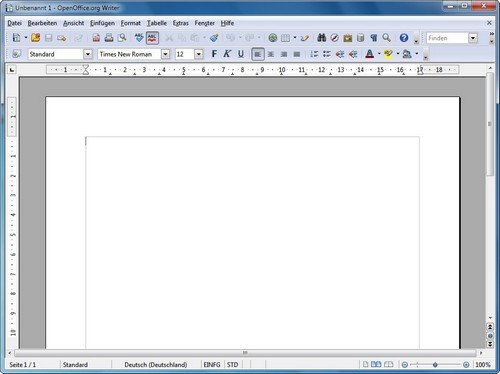The width and height of the screenshot is (500, 374).
Task: Open background color dropdown arrow
Action: pyautogui.click(x=417, y=54)
